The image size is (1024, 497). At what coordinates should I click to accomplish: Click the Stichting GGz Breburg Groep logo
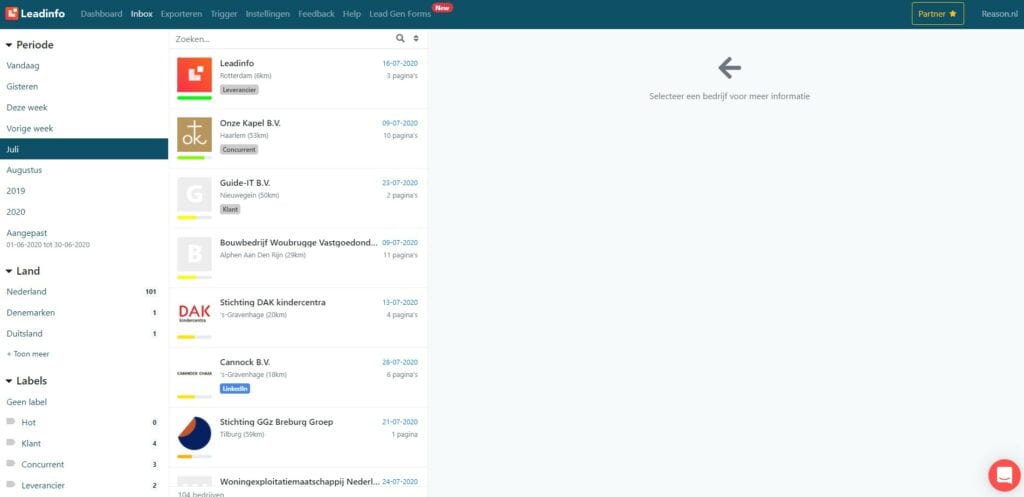tap(195, 434)
